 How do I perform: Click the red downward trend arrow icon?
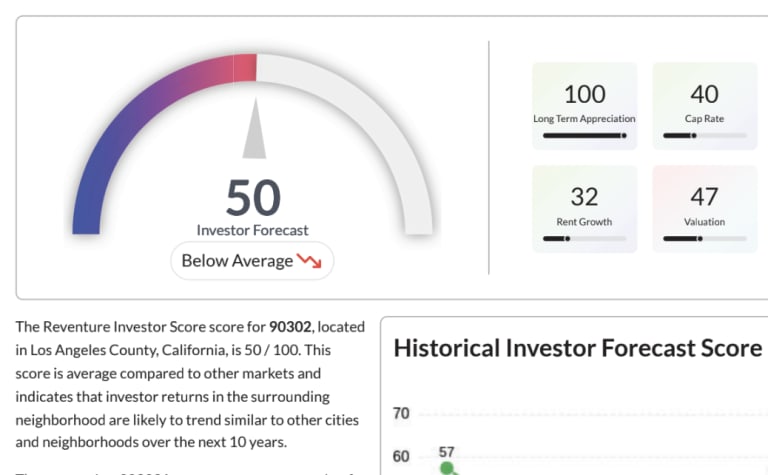pos(309,261)
